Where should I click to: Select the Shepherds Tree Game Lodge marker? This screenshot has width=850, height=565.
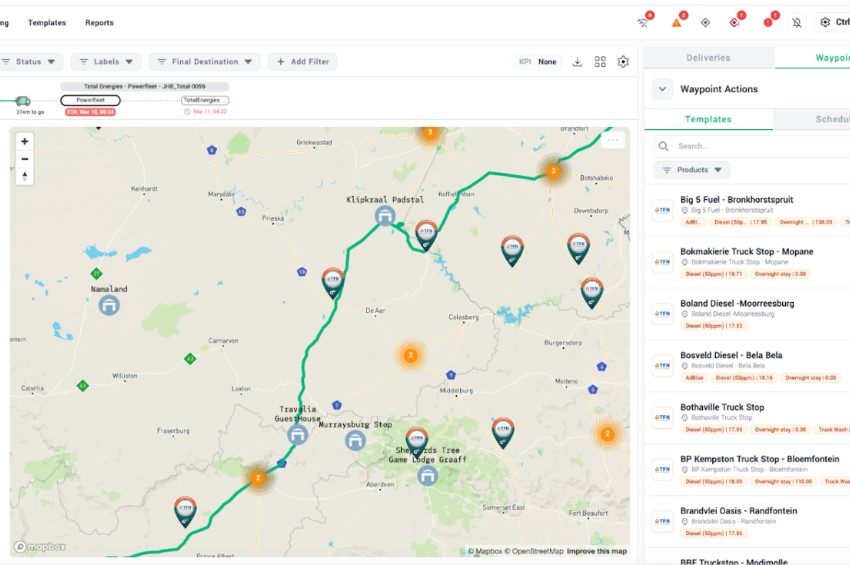point(428,476)
